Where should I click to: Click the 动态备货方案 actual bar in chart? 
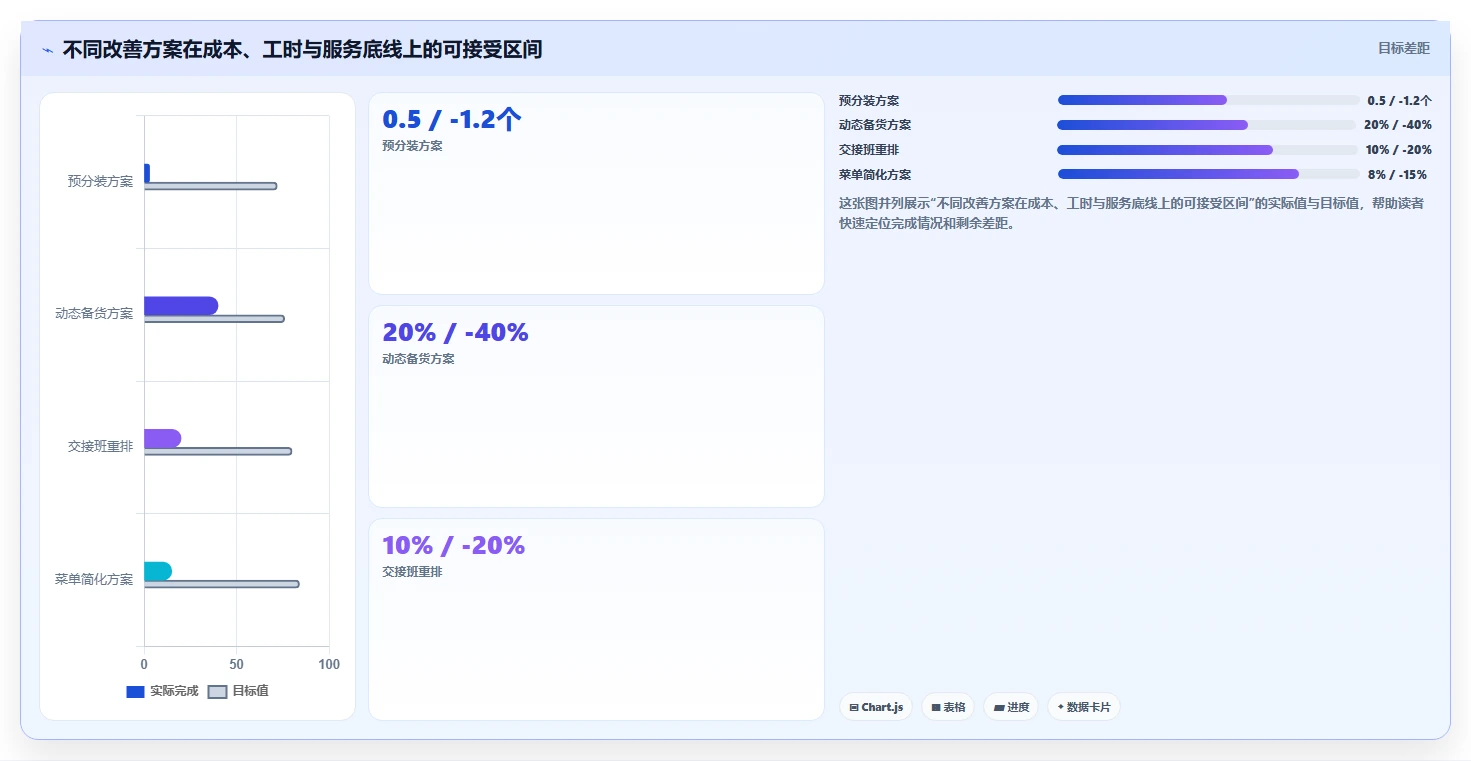(x=181, y=306)
